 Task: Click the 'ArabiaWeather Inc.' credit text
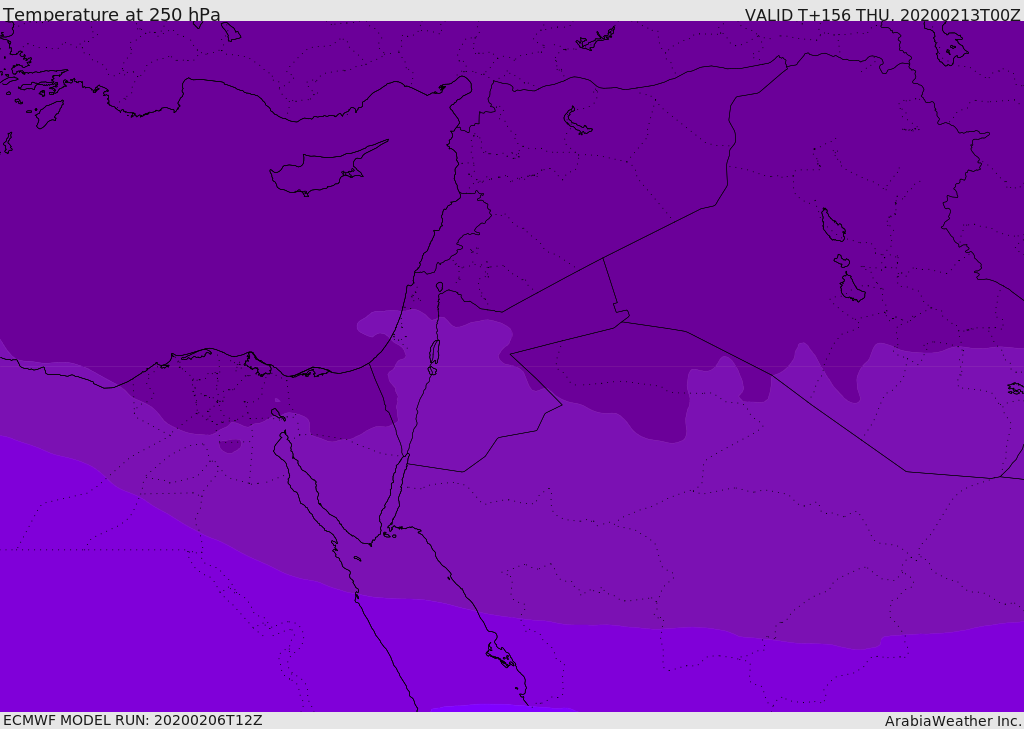point(953,721)
